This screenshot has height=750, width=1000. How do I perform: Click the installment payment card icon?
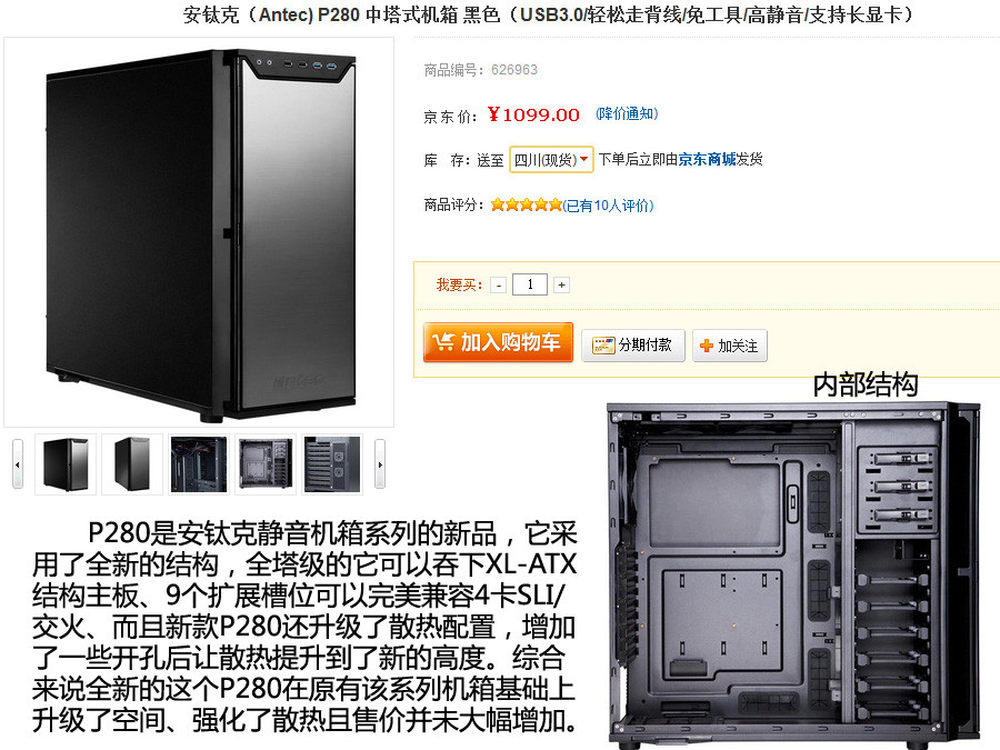point(602,346)
